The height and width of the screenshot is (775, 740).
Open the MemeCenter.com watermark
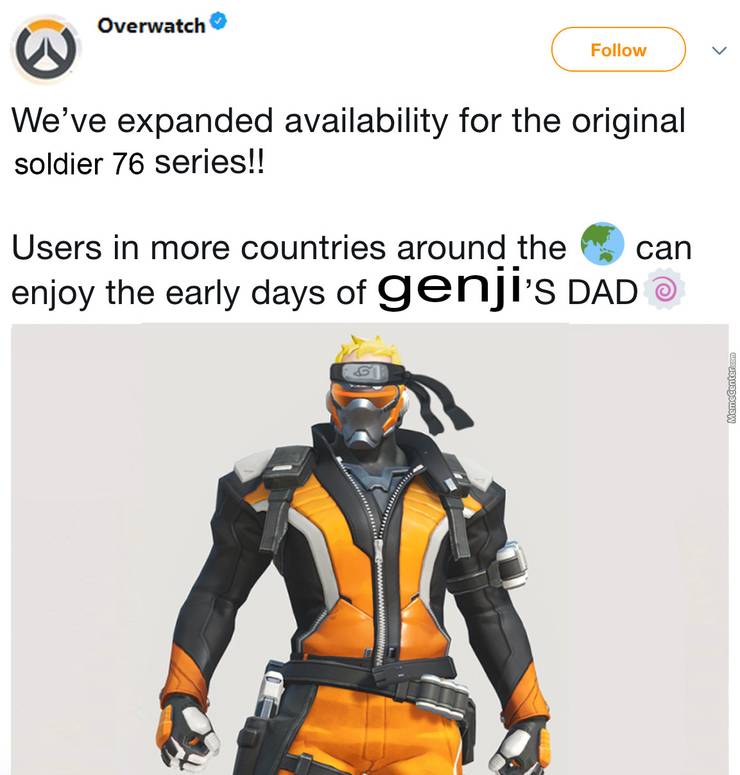(732, 388)
